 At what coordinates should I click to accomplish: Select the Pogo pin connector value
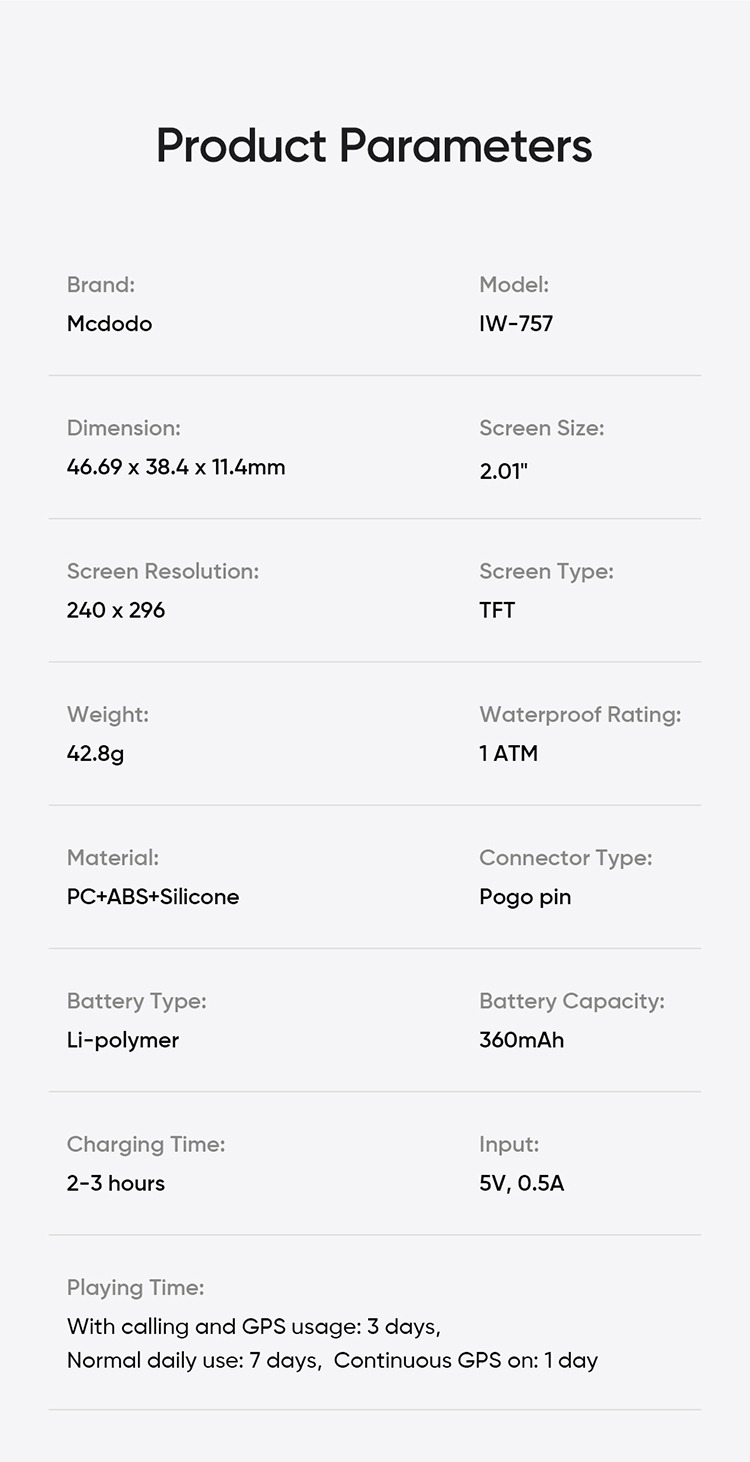pos(525,896)
